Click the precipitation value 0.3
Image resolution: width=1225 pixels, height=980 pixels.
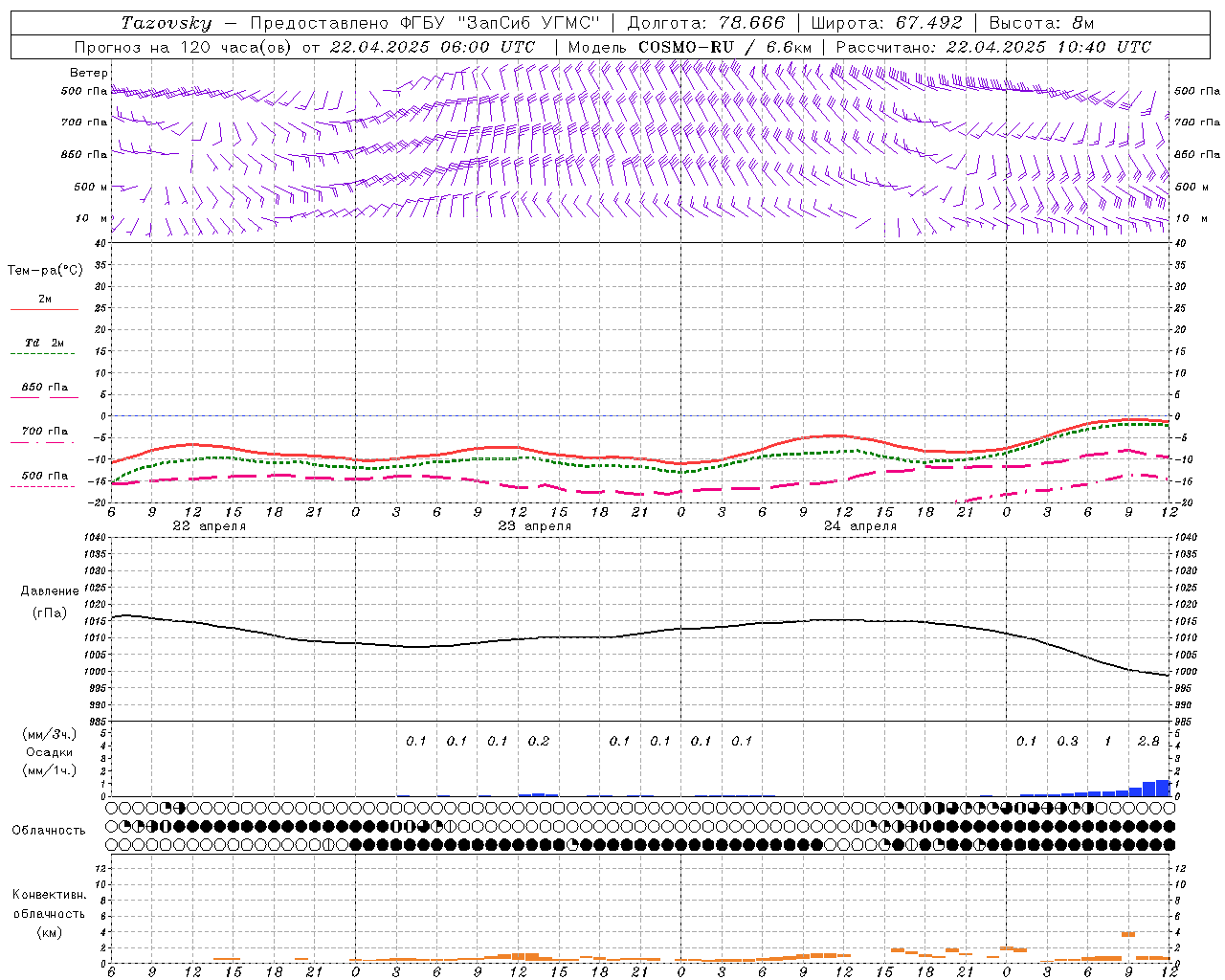pos(1067,741)
